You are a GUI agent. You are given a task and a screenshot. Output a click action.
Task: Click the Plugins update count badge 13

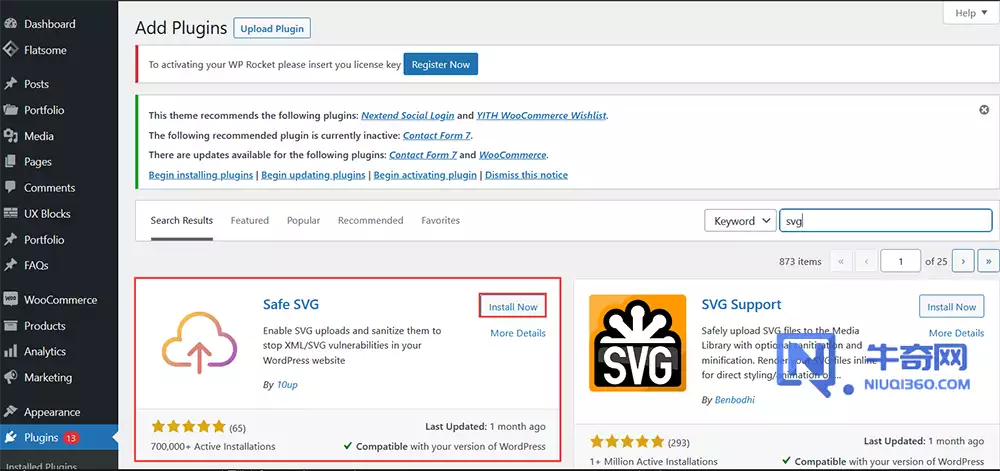click(71, 438)
